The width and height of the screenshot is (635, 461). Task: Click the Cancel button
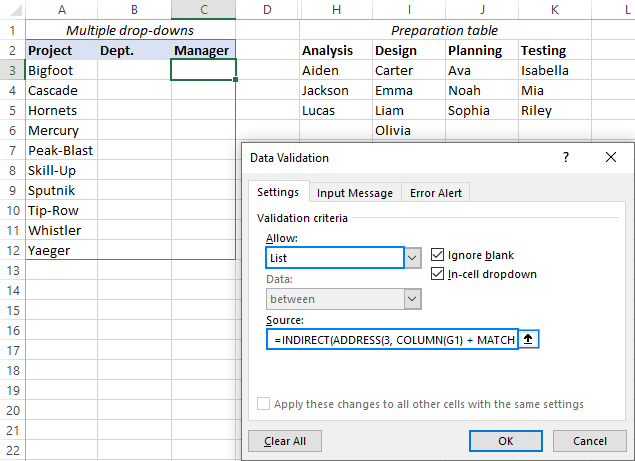click(x=590, y=441)
